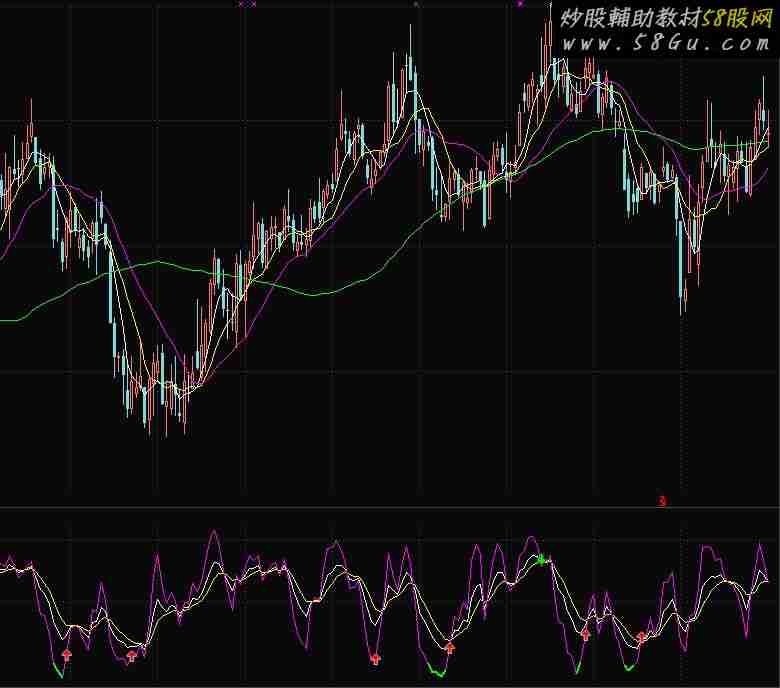Click the red '3' marker above indicator panel
The height and width of the screenshot is (688, 780).
coord(661,500)
